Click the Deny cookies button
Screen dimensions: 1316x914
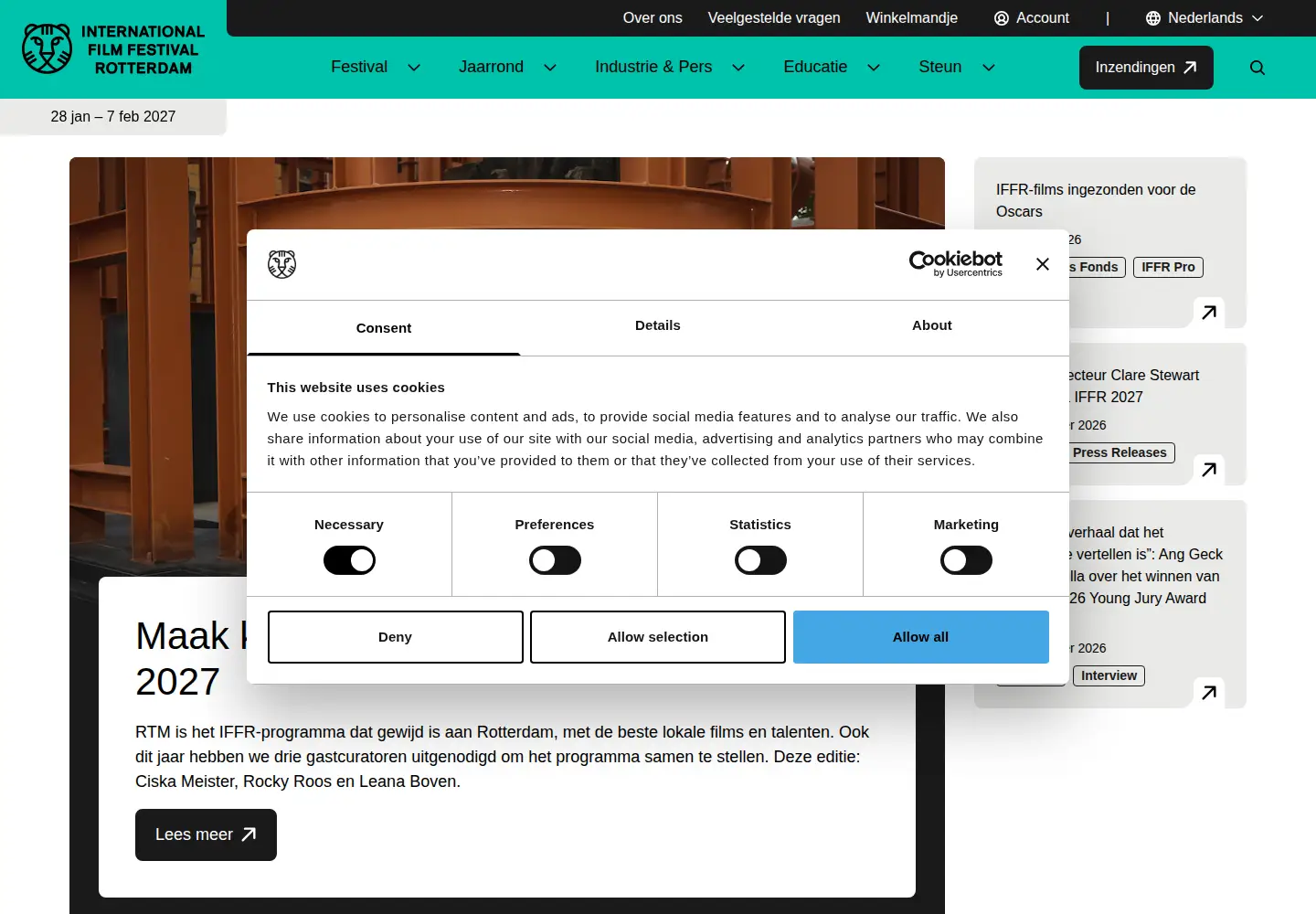(x=396, y=637)
